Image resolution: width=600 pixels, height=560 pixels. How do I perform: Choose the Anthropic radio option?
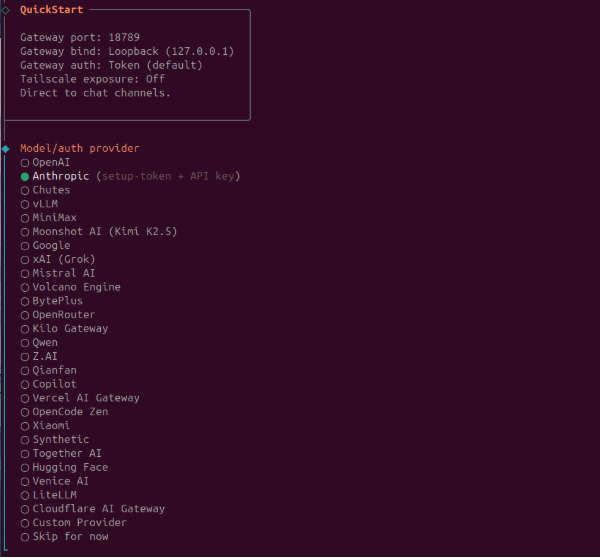tap(60, 176)
